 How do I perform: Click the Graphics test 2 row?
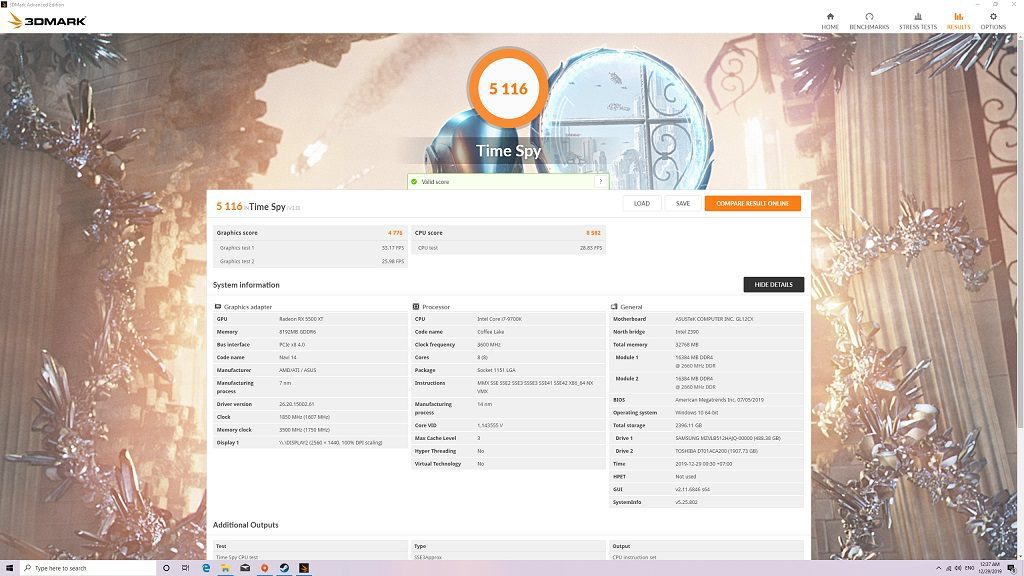pyautogui.click(x=310, y=261)
